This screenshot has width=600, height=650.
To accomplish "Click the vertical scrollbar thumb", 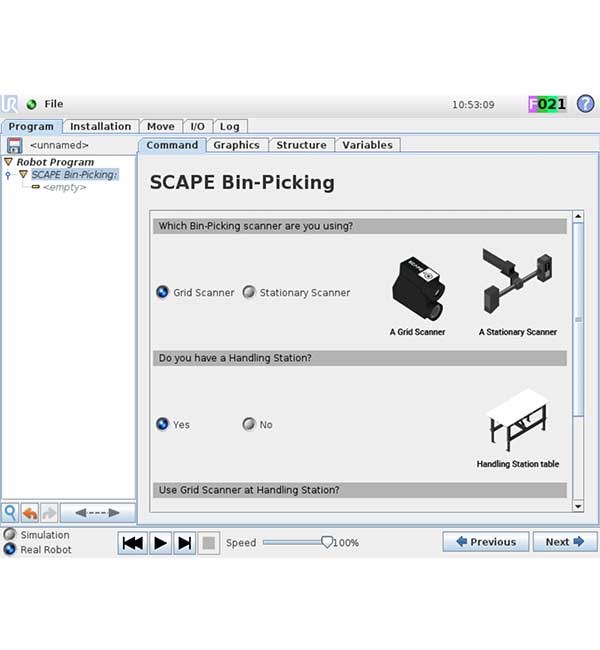I will click(x=578, y=319).
